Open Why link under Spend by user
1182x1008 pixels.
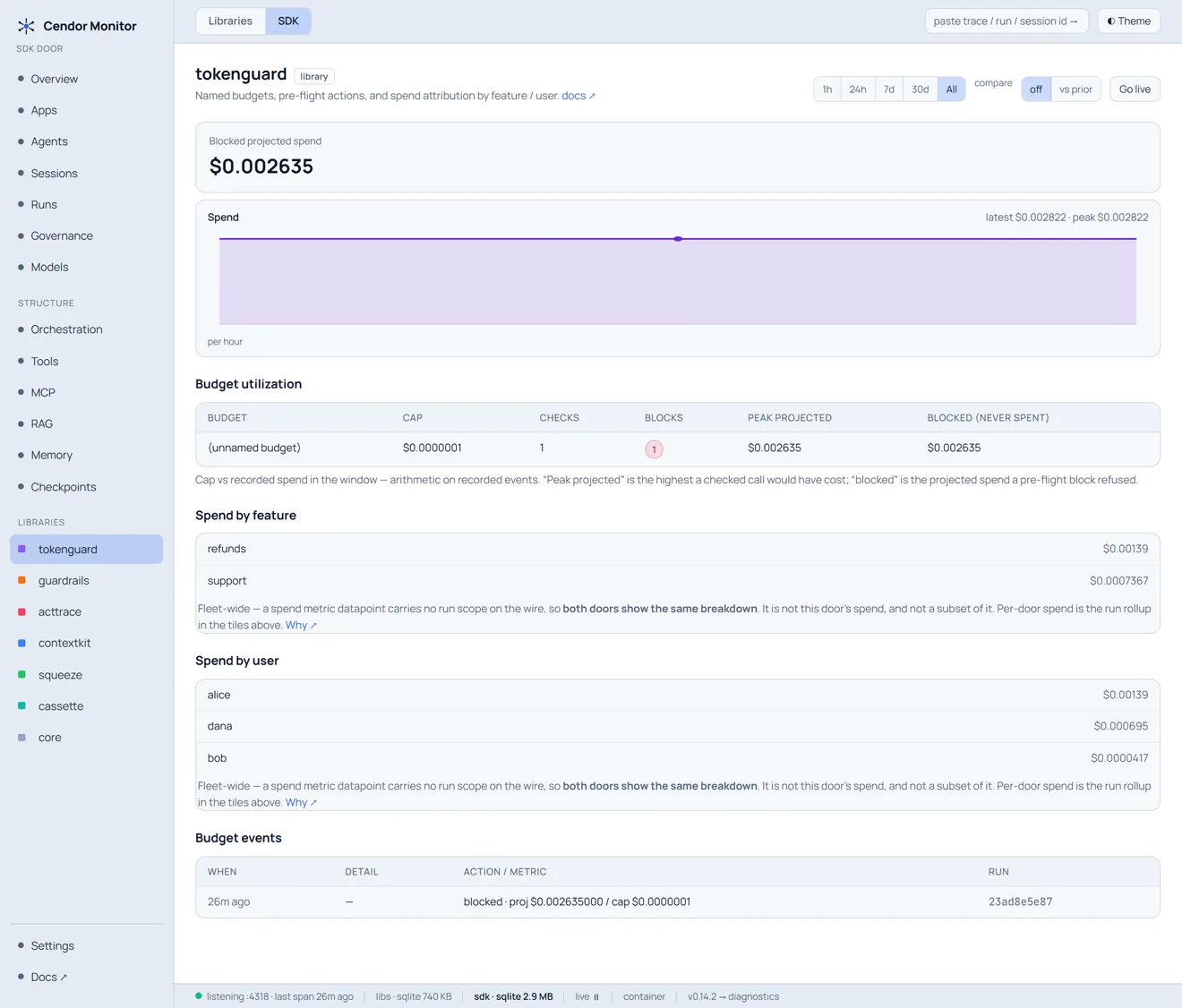coord(301,802)
